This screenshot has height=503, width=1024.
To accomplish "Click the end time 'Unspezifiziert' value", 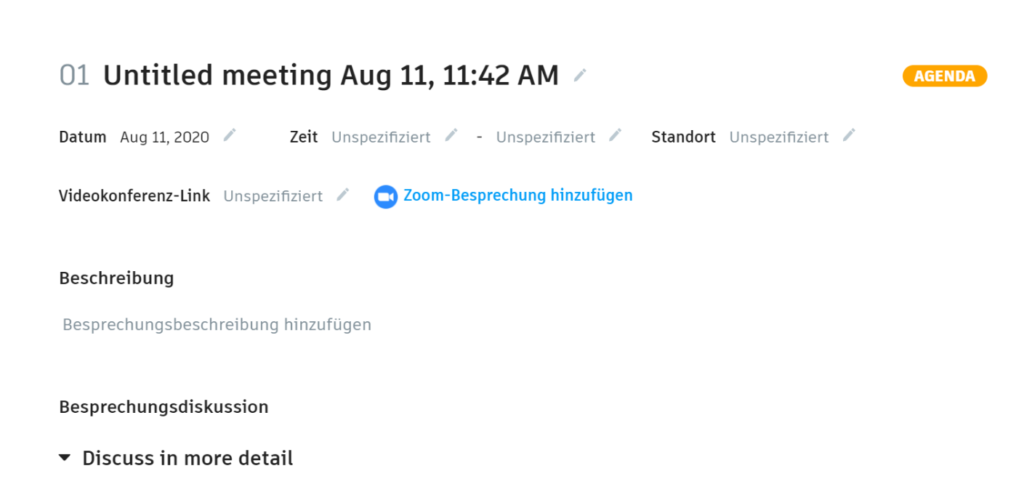I will click(x=546, y=137).
